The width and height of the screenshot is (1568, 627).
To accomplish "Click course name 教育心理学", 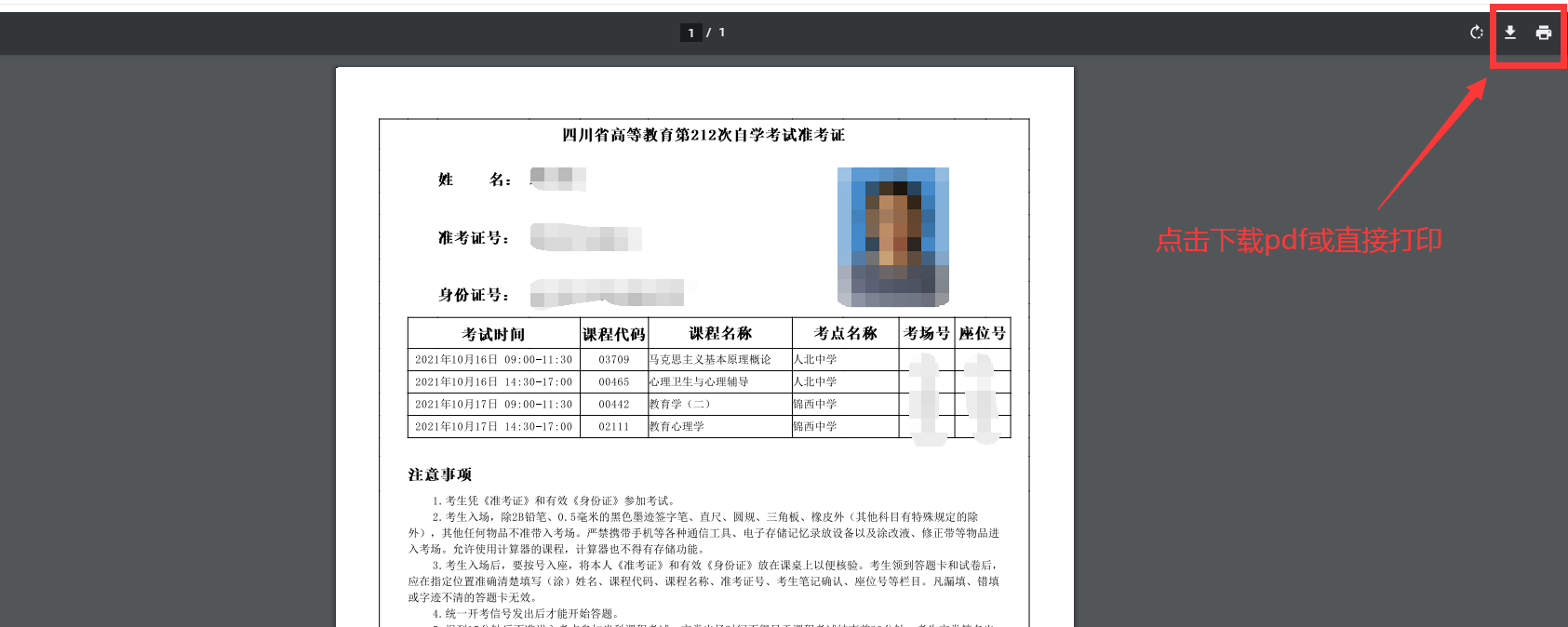I will [x=677, y=426].
